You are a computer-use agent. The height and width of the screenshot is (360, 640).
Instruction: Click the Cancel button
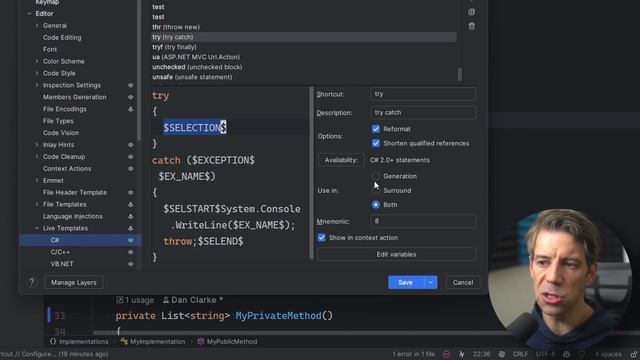[463, 282]
